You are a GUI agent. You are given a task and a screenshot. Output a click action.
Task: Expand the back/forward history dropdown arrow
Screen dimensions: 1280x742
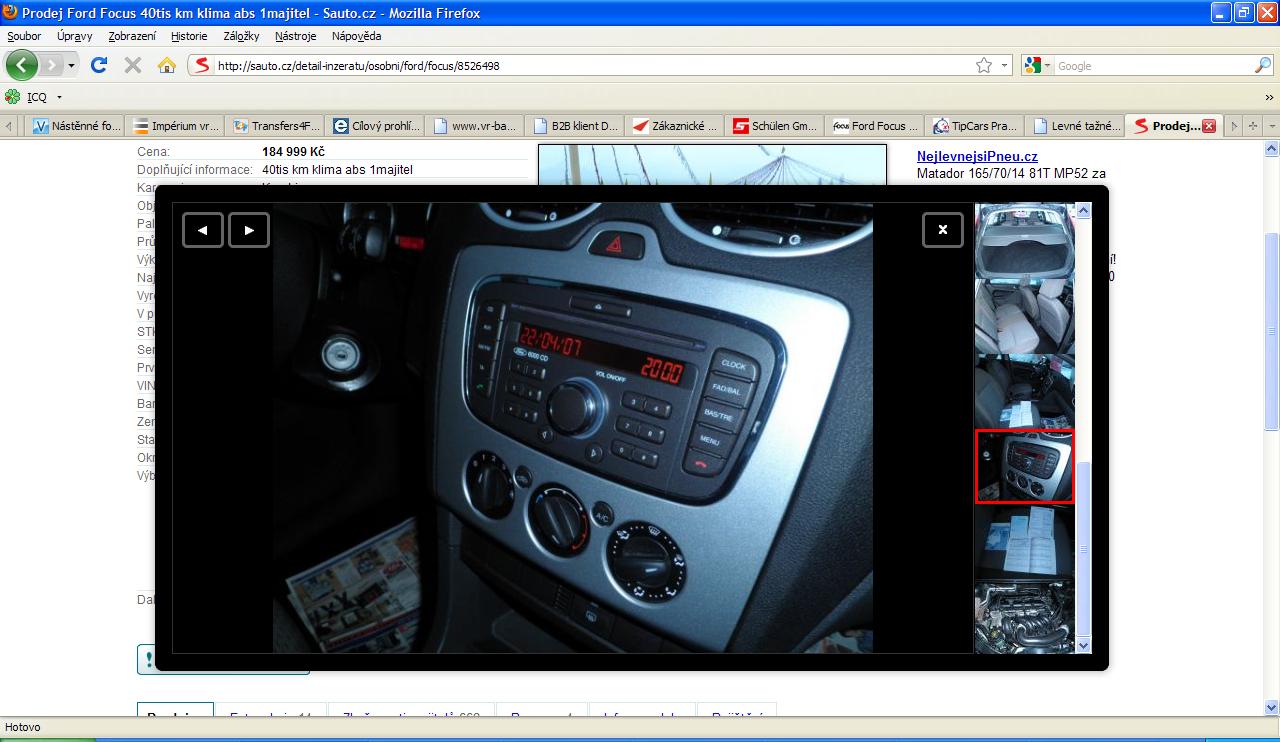click(x=71, y=65)
